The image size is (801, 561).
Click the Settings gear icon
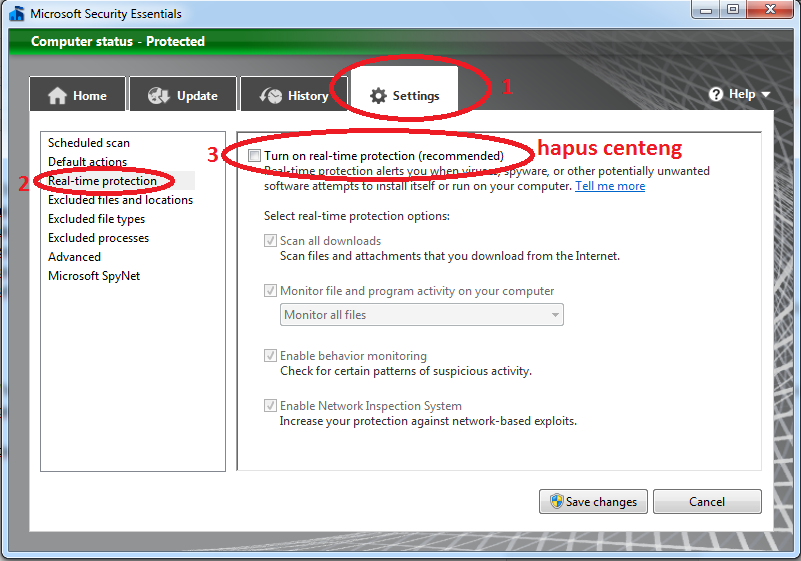coord(378,96)
